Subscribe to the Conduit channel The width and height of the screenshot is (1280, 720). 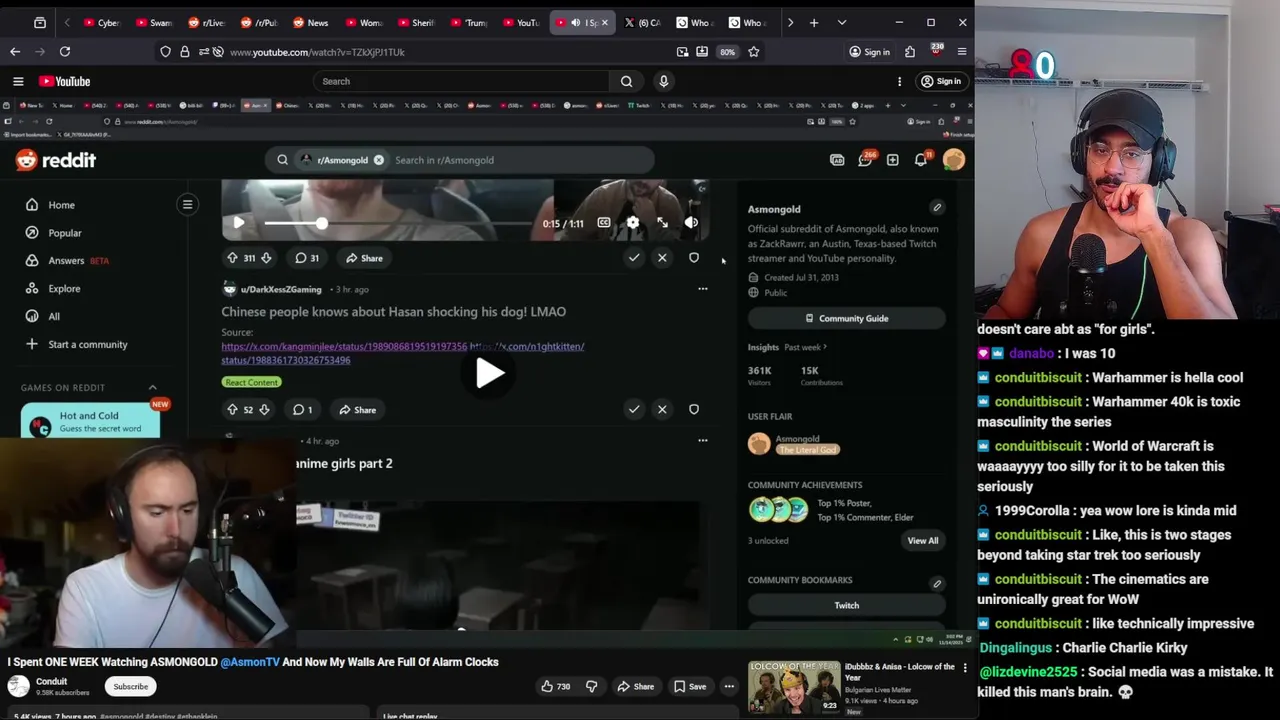pyautogui.click(x=131, y=686)
